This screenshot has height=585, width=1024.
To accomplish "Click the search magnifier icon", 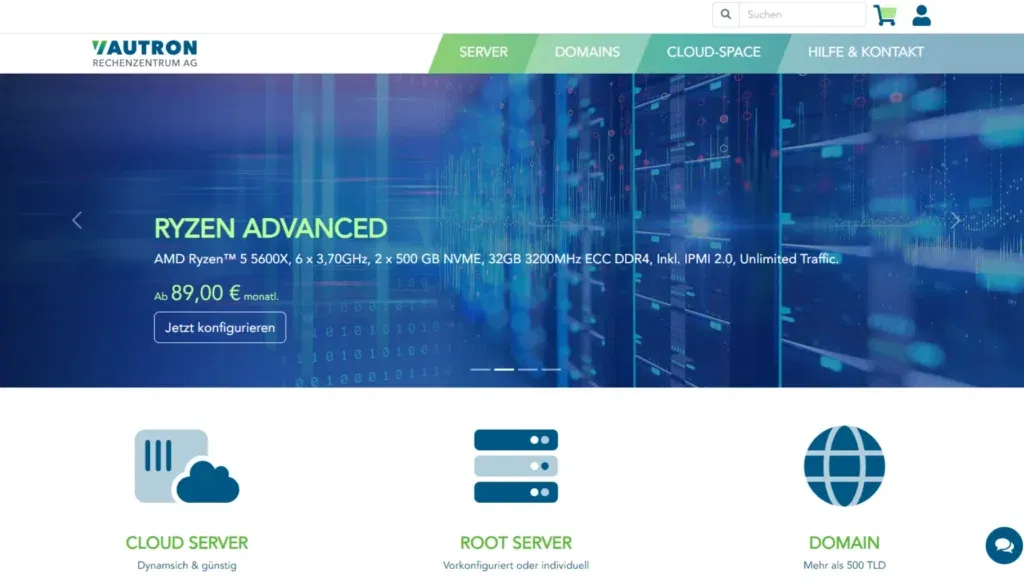I will (726, 14).
